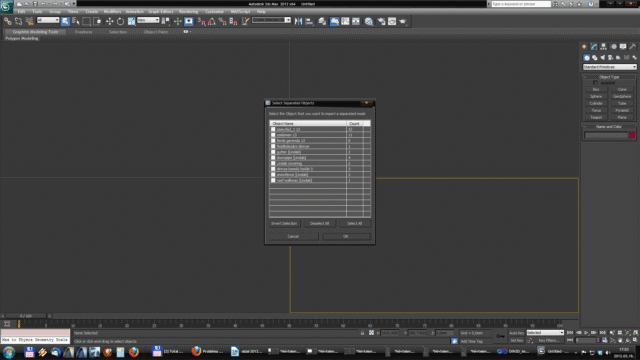Open the Modifiers menu

112,11
